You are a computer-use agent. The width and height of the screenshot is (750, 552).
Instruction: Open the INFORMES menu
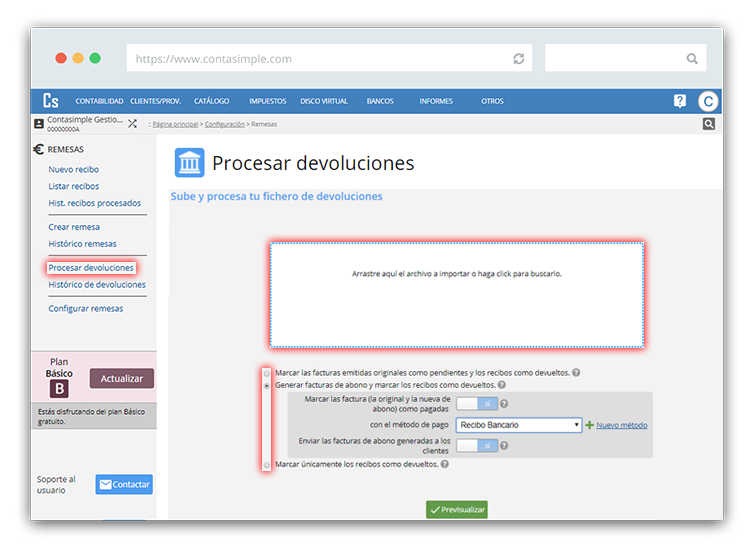tap(436, 101)
